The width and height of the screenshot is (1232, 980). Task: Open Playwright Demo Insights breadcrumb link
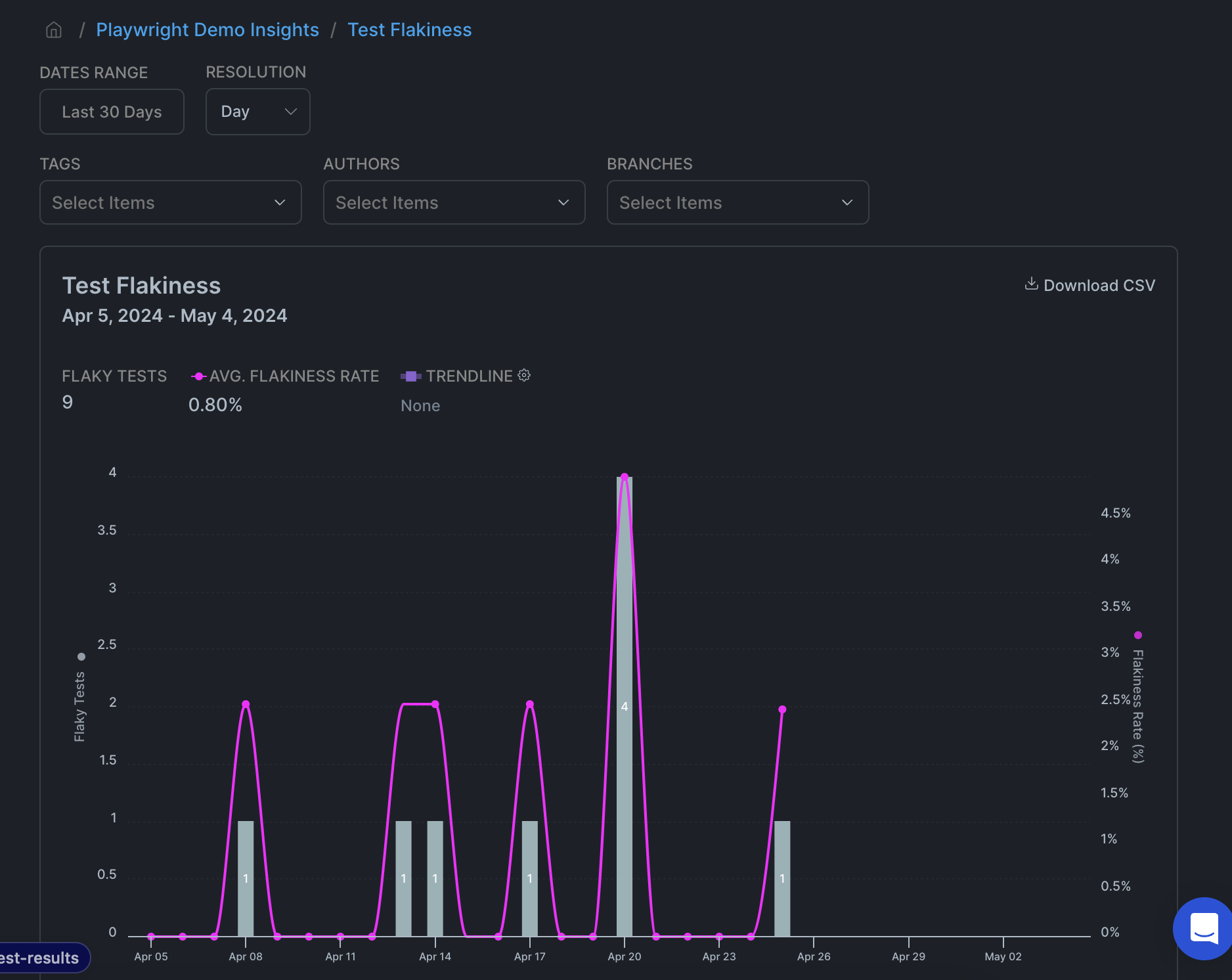click(208, 30)
